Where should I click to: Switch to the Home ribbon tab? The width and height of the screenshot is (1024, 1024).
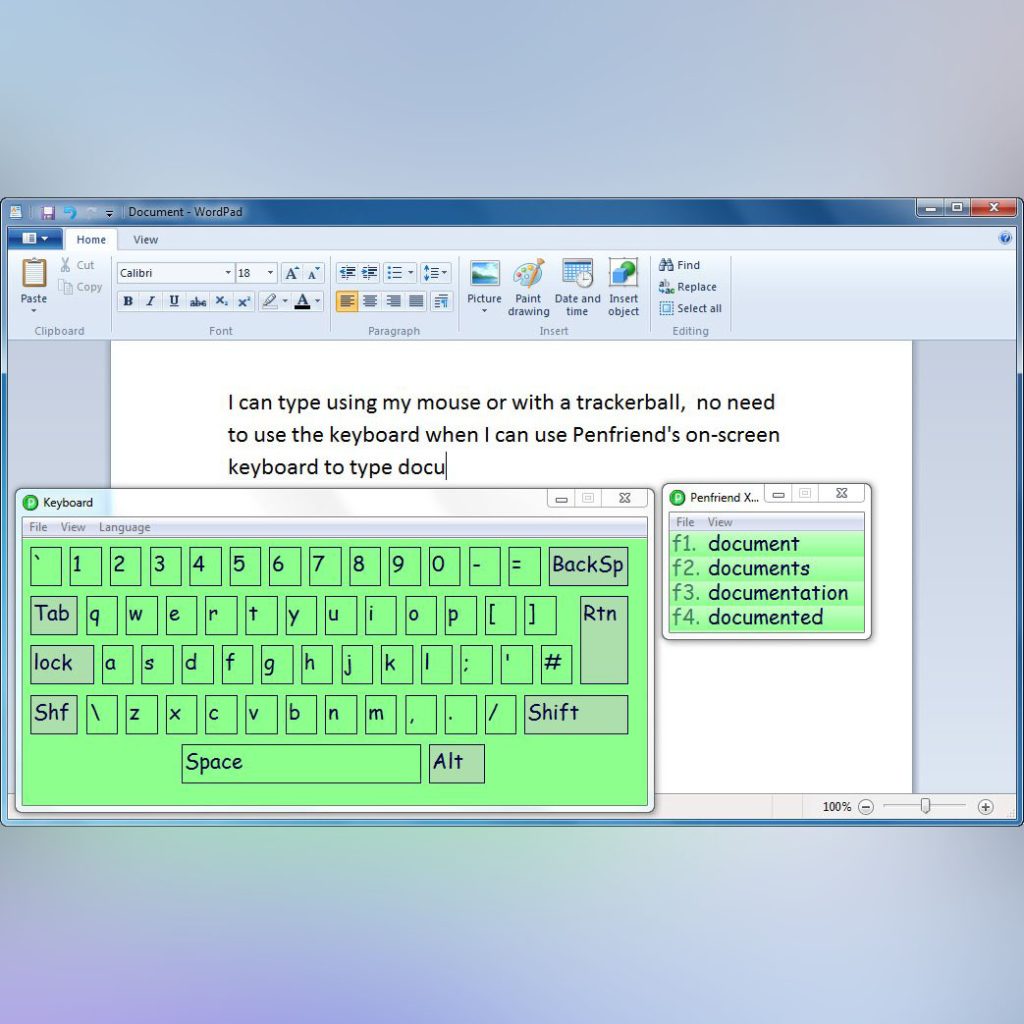pos(91,240)
